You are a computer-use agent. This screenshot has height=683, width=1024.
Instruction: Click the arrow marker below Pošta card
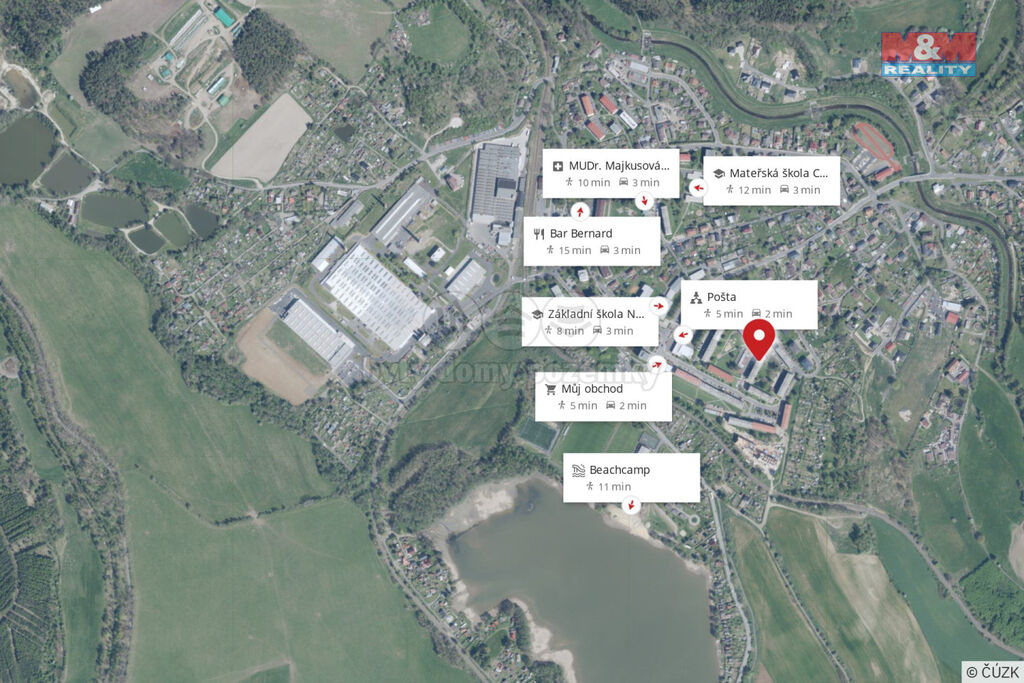pyautogui.click(x=683, y=335)
